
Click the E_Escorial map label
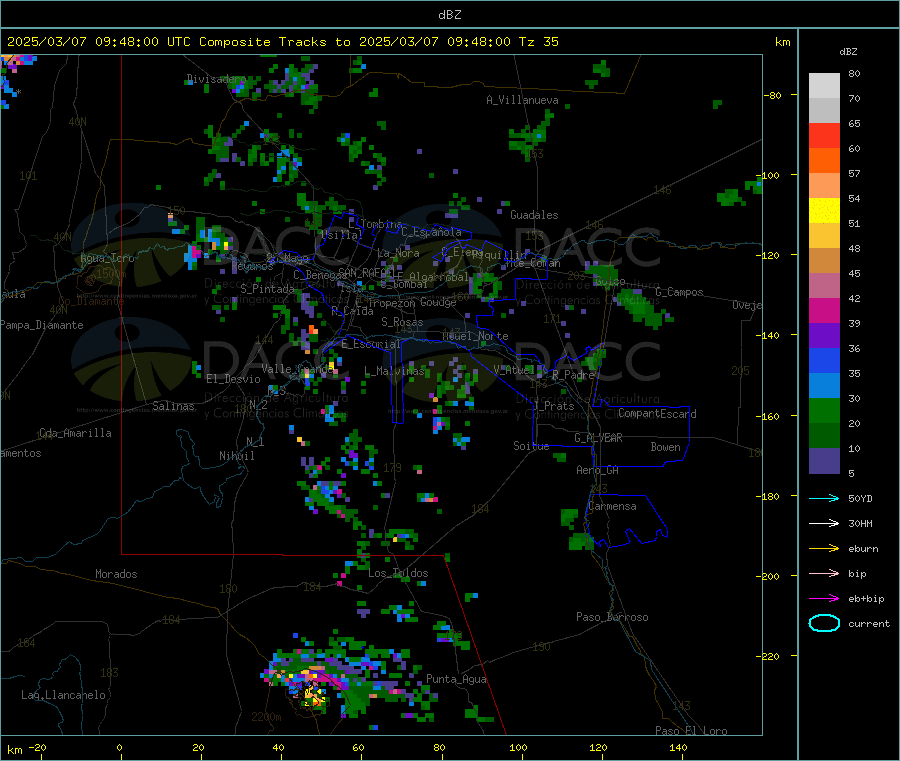click(x=371, y=344)
